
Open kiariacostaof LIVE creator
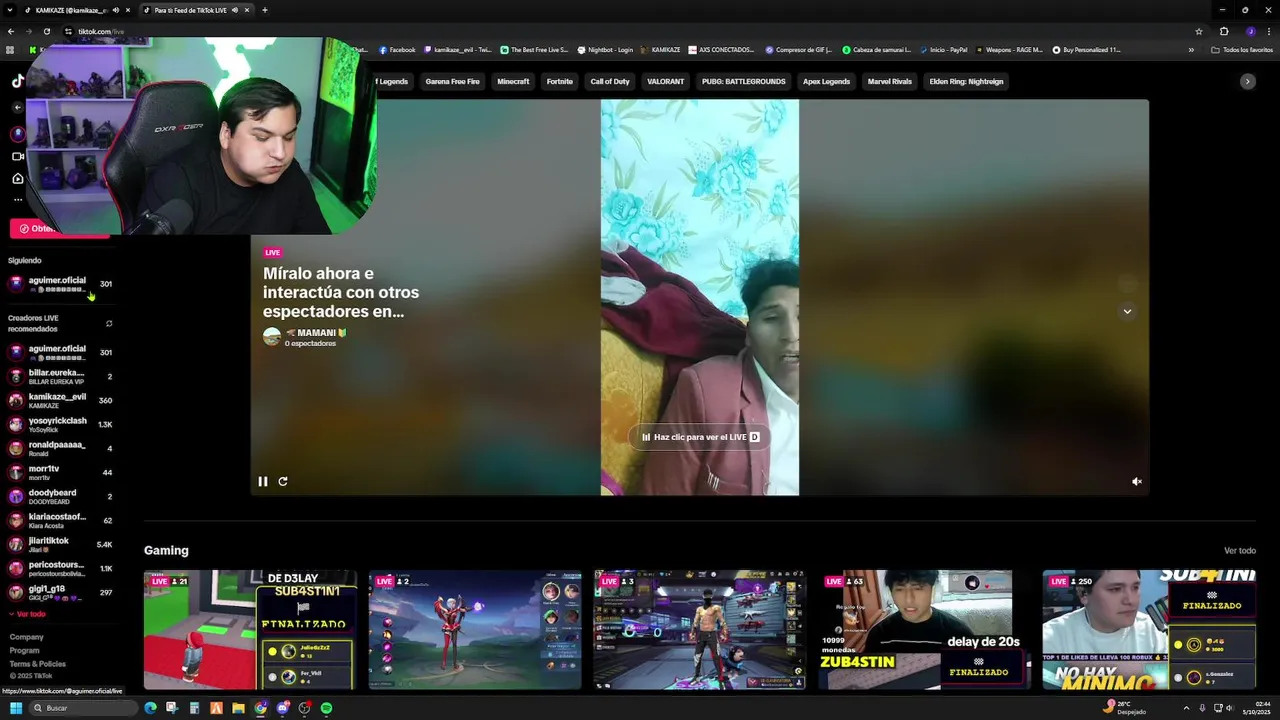(60, 520)
